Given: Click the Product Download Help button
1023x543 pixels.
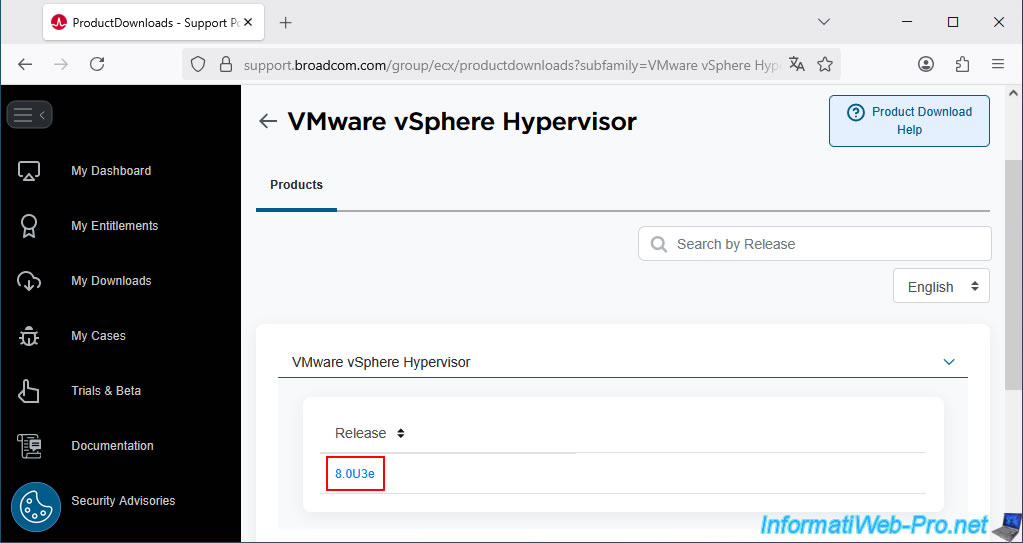Looking at the screenshot, I should 909,121.
